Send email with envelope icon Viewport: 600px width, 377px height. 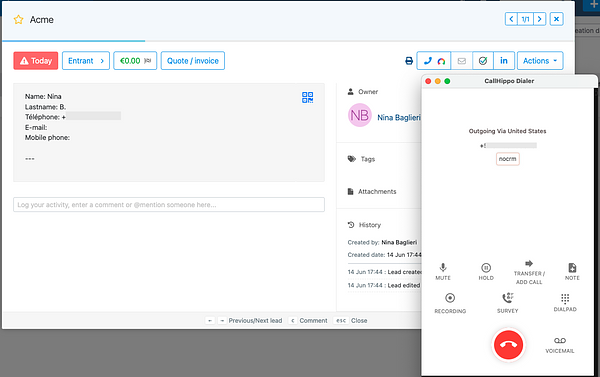click(x=461, y=61)
